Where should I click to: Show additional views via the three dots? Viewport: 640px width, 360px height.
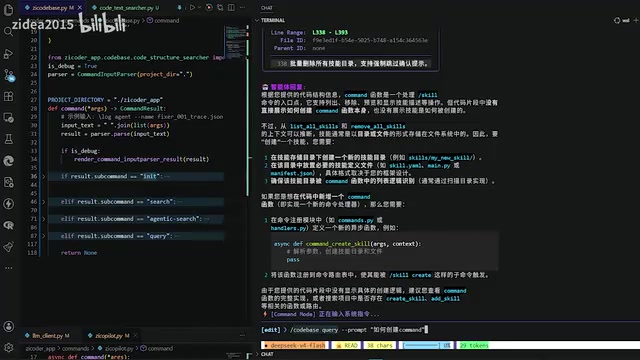9,268
